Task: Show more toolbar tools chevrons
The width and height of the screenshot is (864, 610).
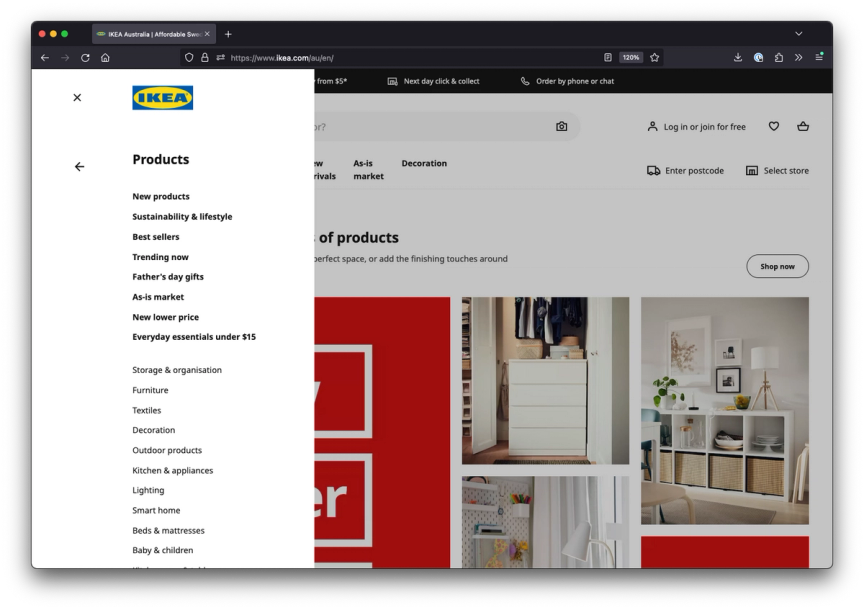Action: pos(798,57)
